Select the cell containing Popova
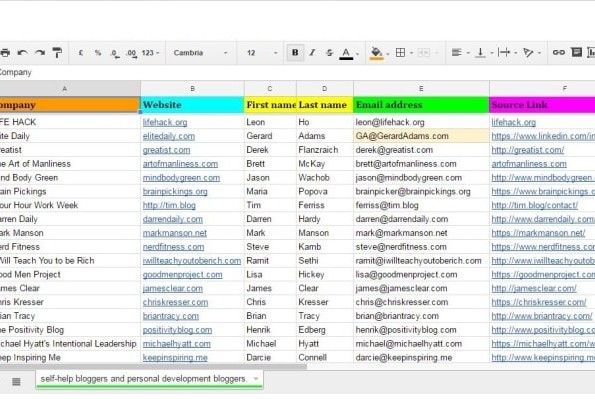Viewport: 595px width, 399px height. pyautogui.click(x=324, y=192)
